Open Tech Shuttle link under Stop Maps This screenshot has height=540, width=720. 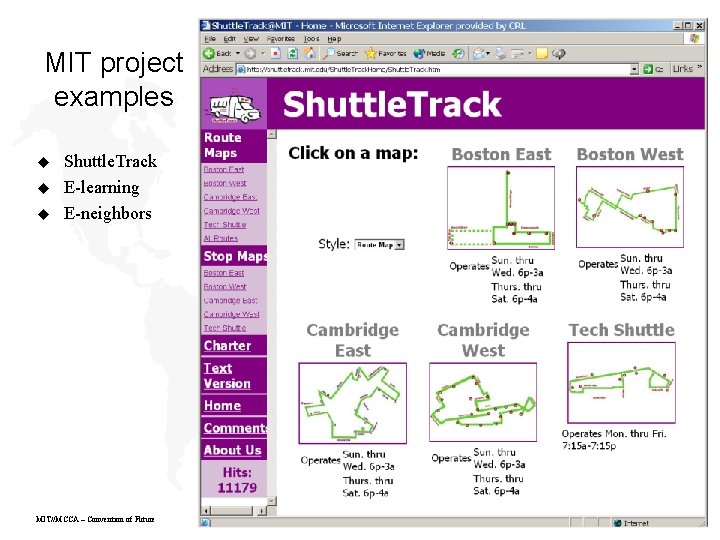click(225, 328)
